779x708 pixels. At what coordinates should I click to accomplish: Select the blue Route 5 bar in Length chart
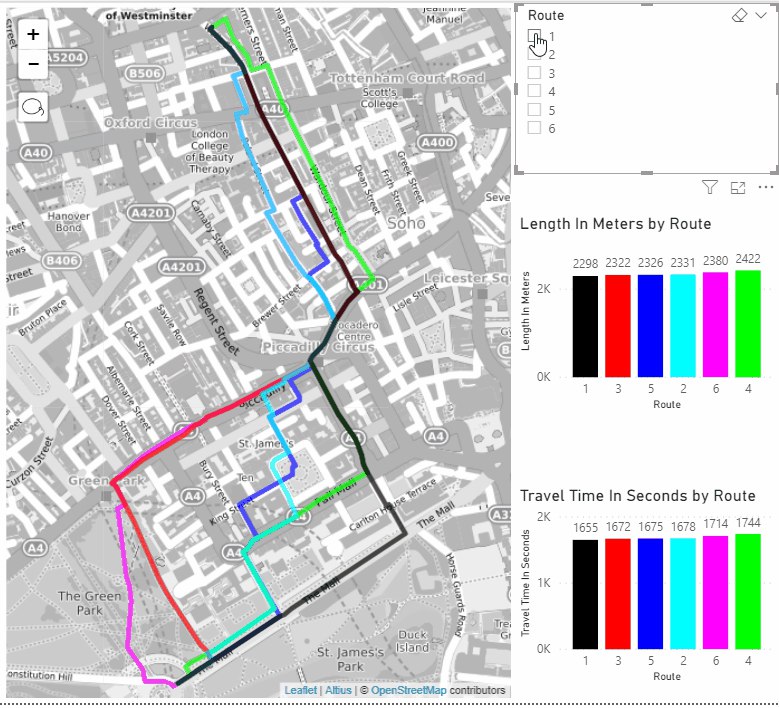650,326
